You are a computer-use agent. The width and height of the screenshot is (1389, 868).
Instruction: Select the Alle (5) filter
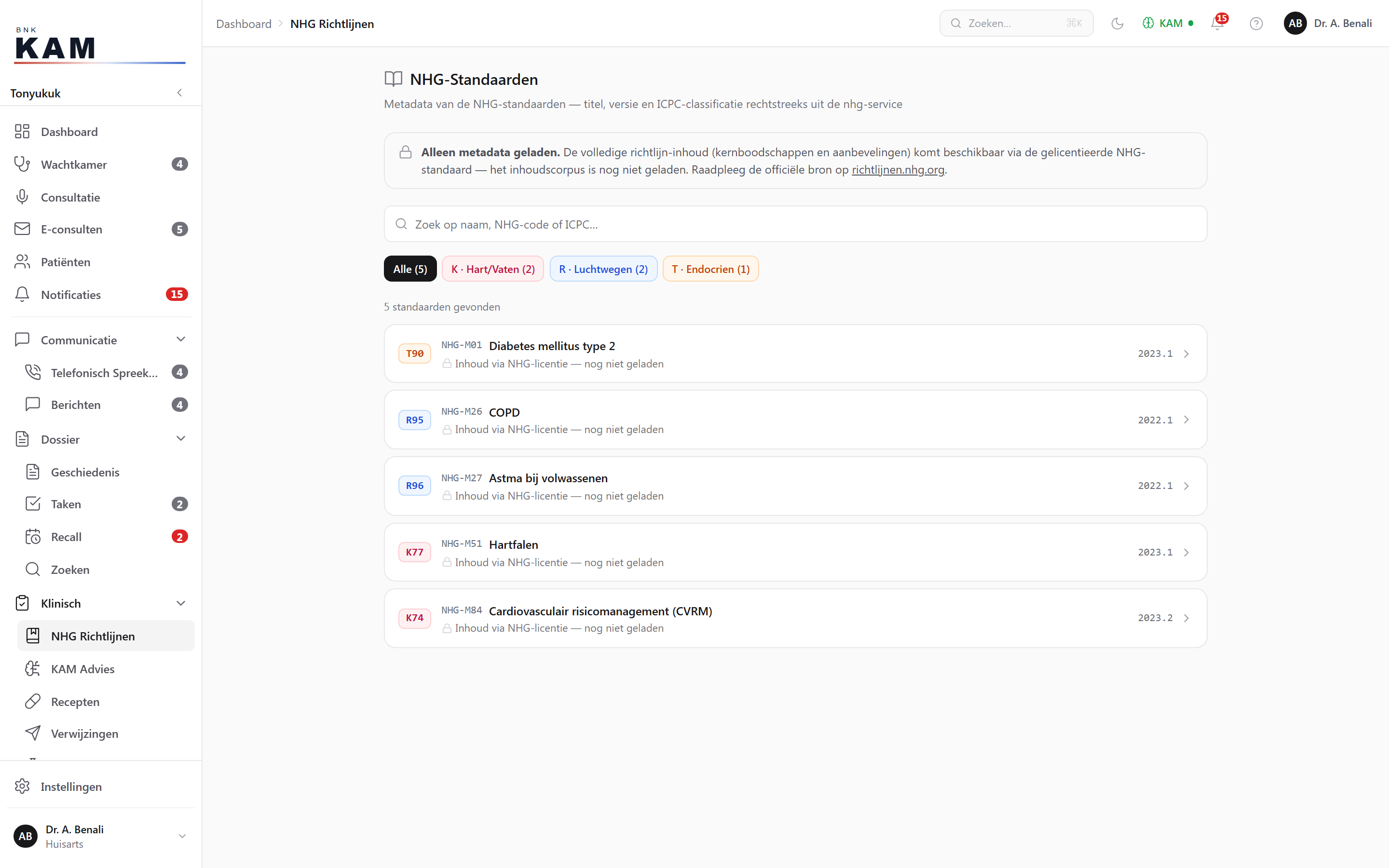pyautogui.click(x=410, y=269)
